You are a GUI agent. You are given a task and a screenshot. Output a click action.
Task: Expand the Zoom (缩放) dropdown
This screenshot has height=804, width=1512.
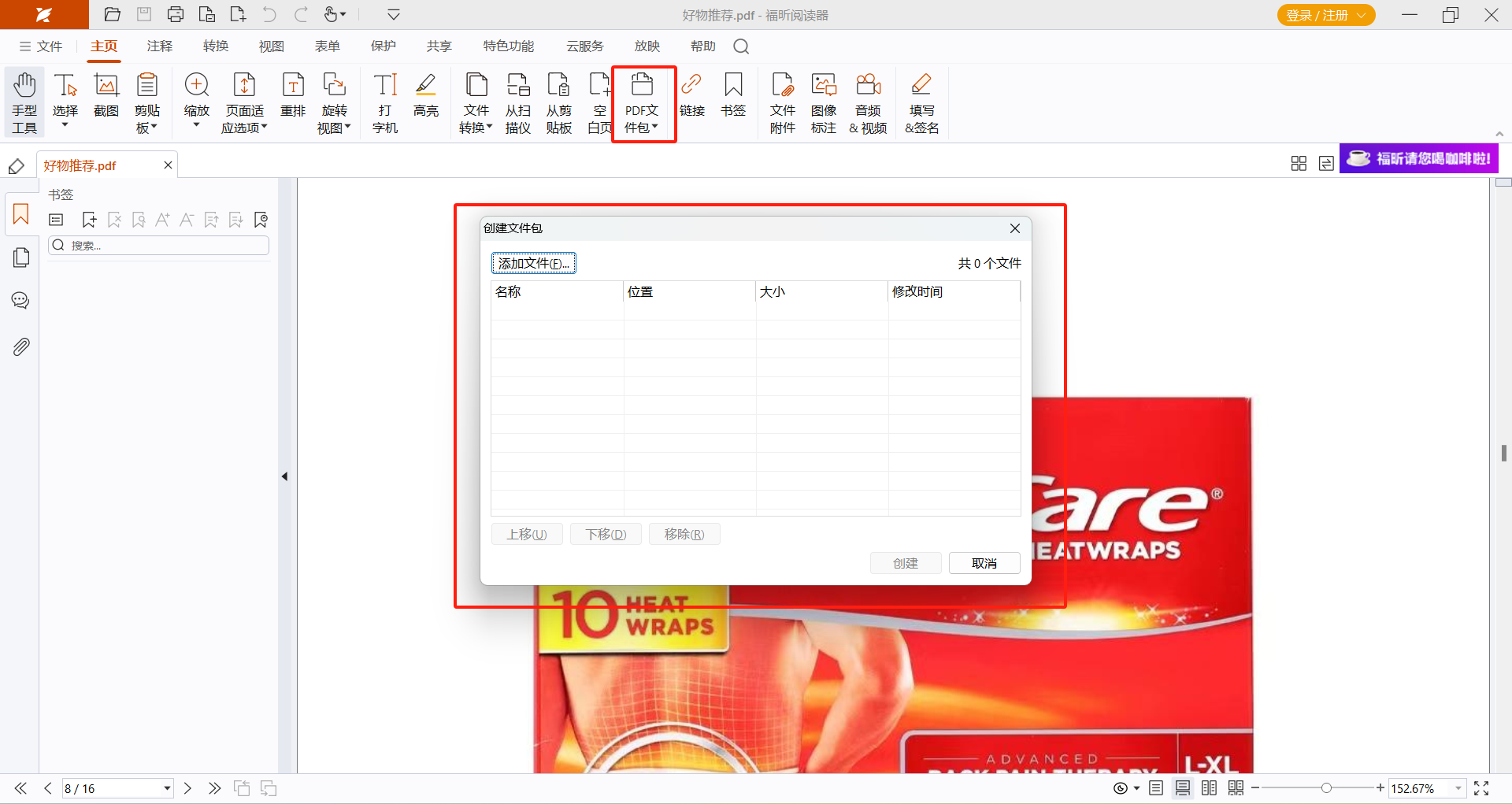pos(196,124)
